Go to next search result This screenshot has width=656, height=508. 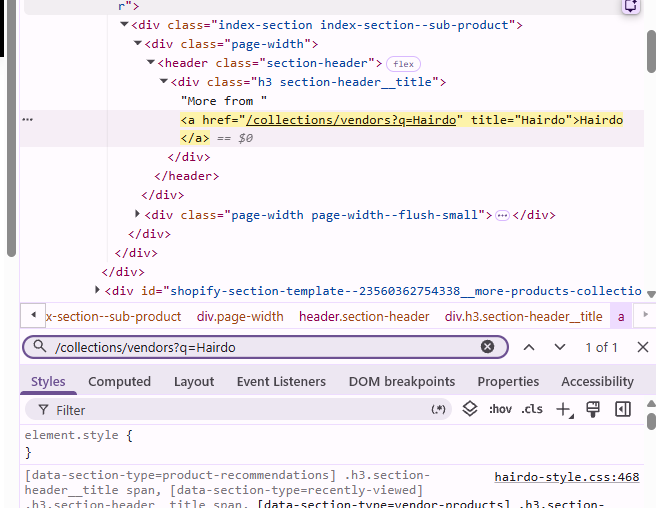pos(560,347)
